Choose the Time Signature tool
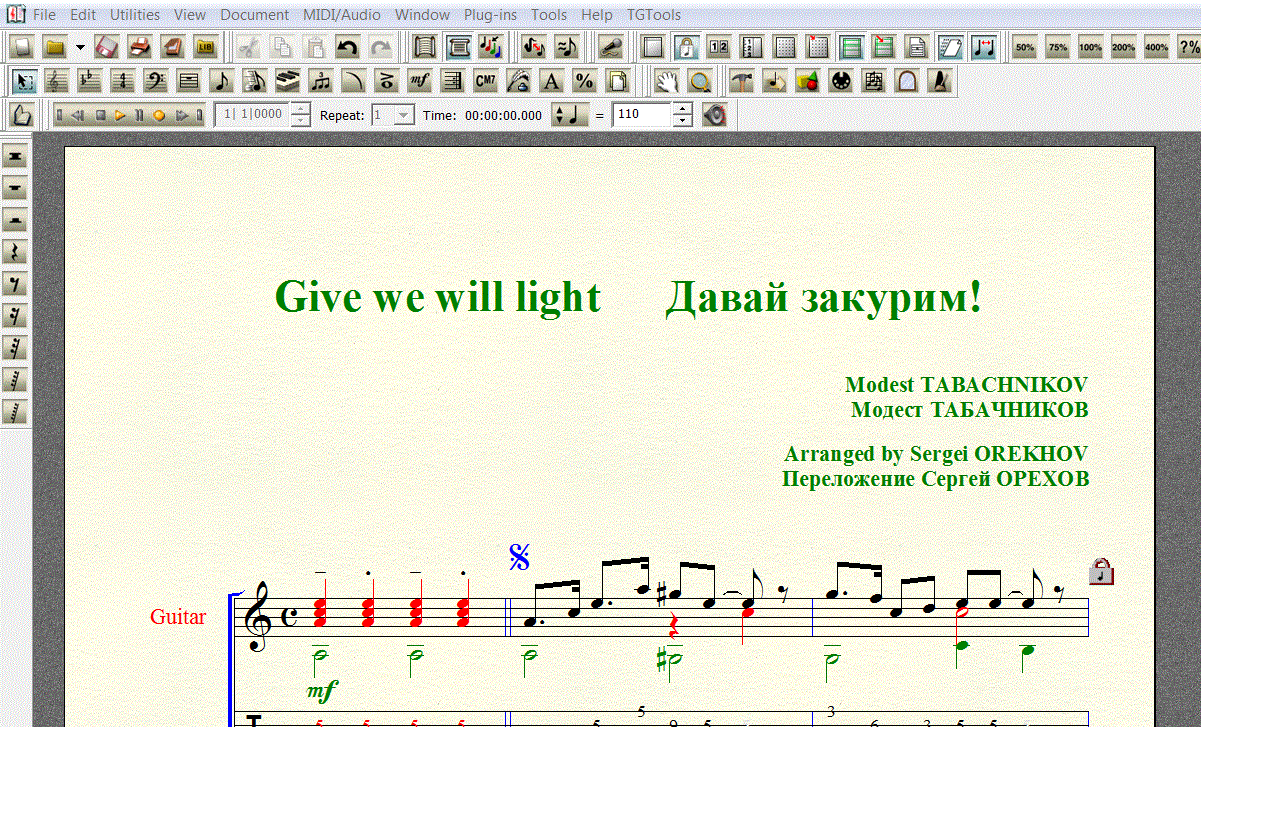 coord(122,81)
